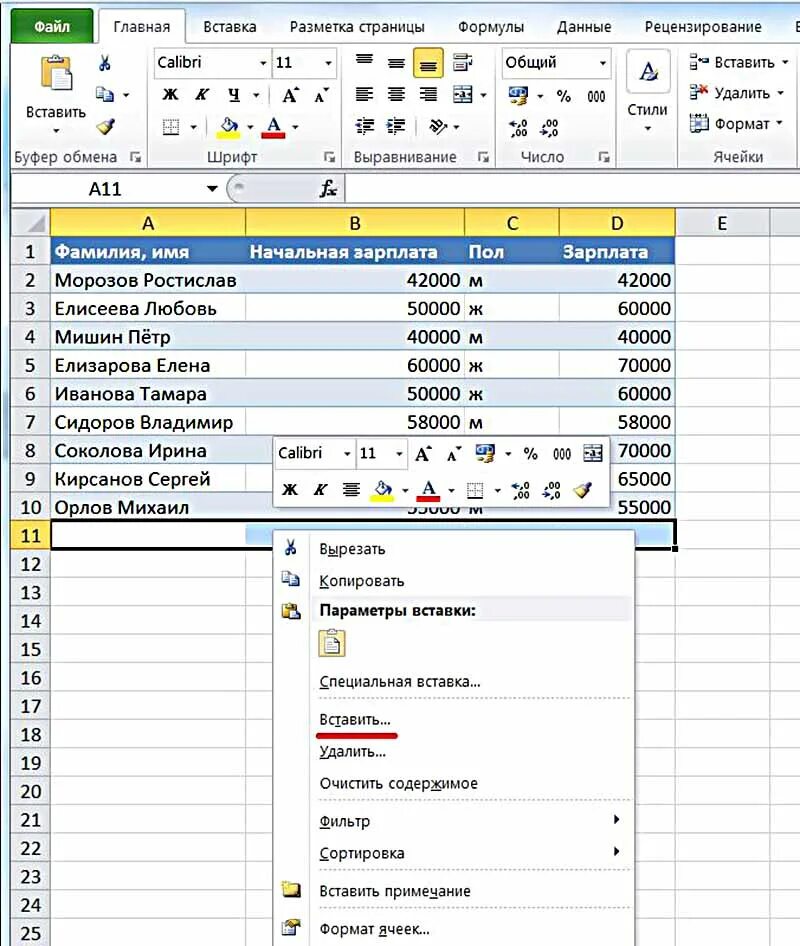The height and width of the screenshot is (946, 800).
Task: Click the Удалить cells button in the ribbon
Action: pyautogui.click(x=736, y=93)
